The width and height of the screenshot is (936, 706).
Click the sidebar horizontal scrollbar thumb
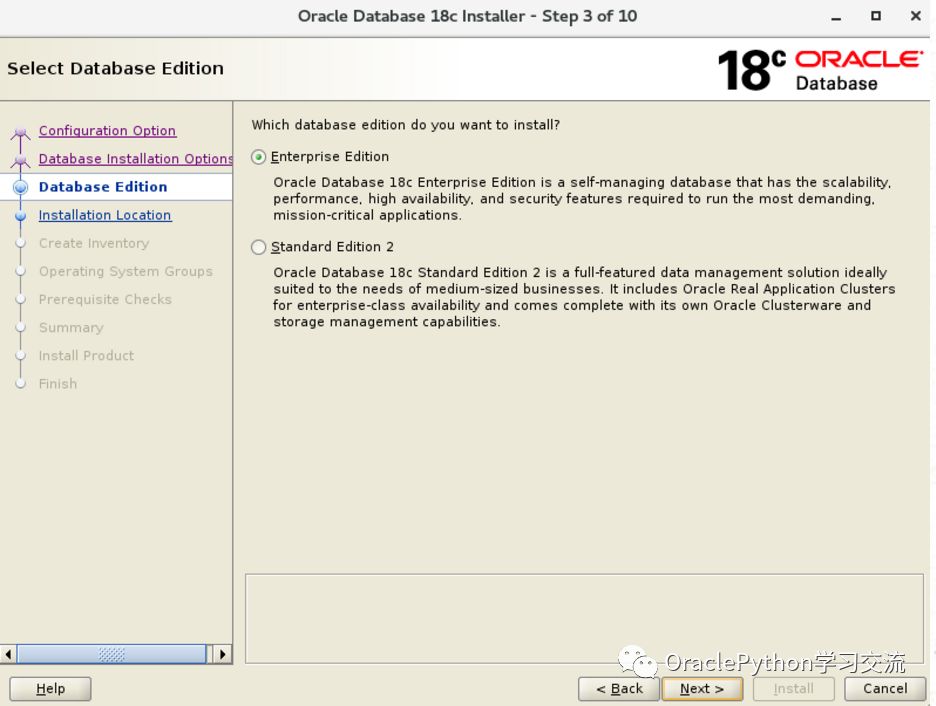[112, 654]
